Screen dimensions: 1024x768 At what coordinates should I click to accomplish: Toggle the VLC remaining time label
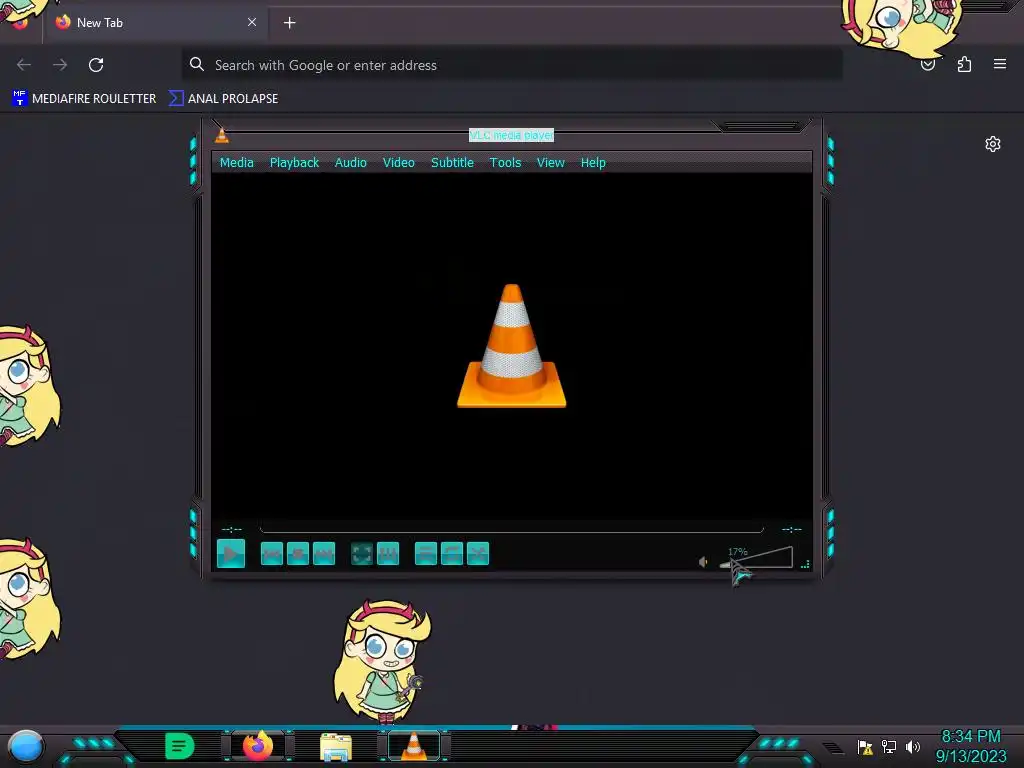coord(792,529)
